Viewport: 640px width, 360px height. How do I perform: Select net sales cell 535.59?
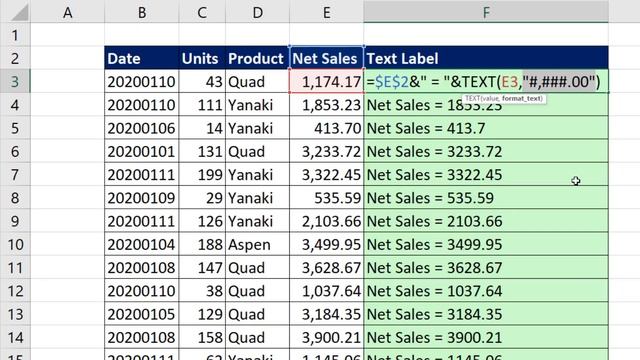(x=327, y=198)
